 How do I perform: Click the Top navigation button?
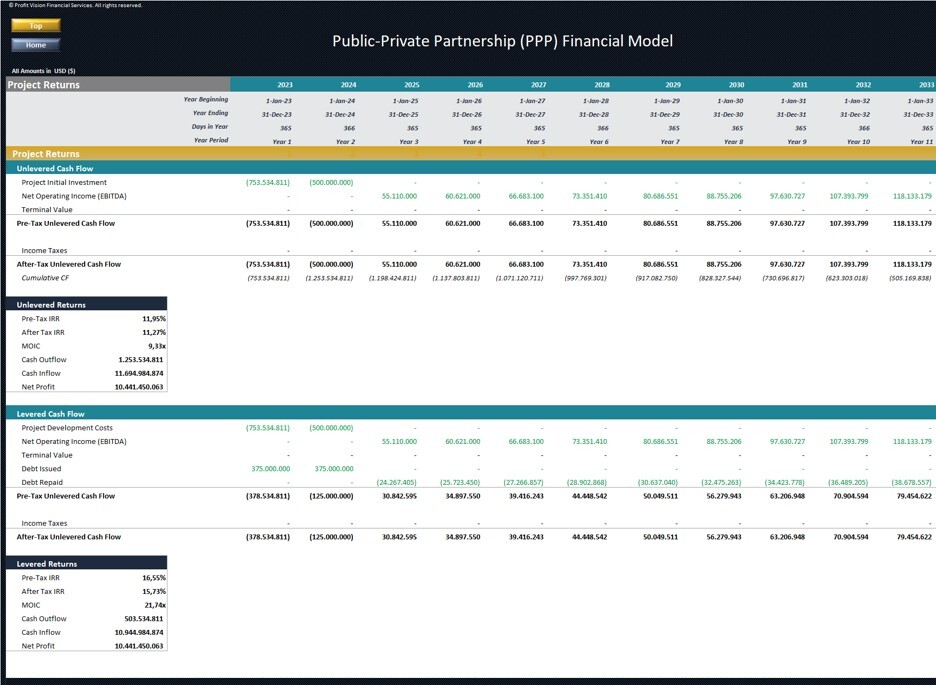pos(35,26)
